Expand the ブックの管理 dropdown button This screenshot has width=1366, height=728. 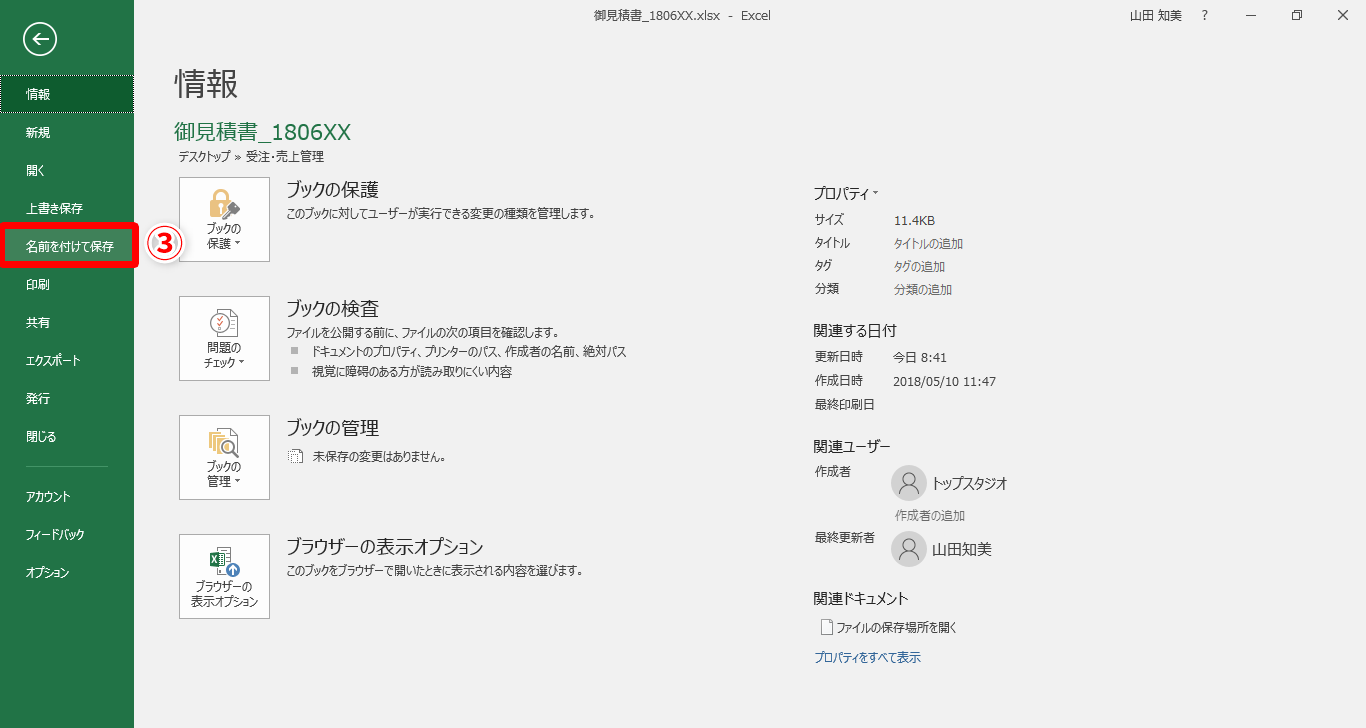pyautogui.click(x=224, y=457)
